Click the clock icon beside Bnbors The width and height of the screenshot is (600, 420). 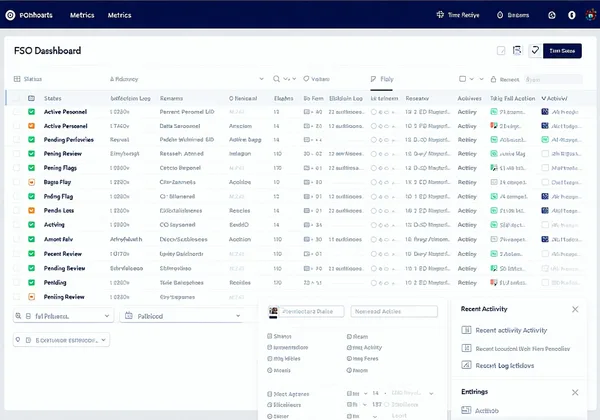[x=500, y=15]
